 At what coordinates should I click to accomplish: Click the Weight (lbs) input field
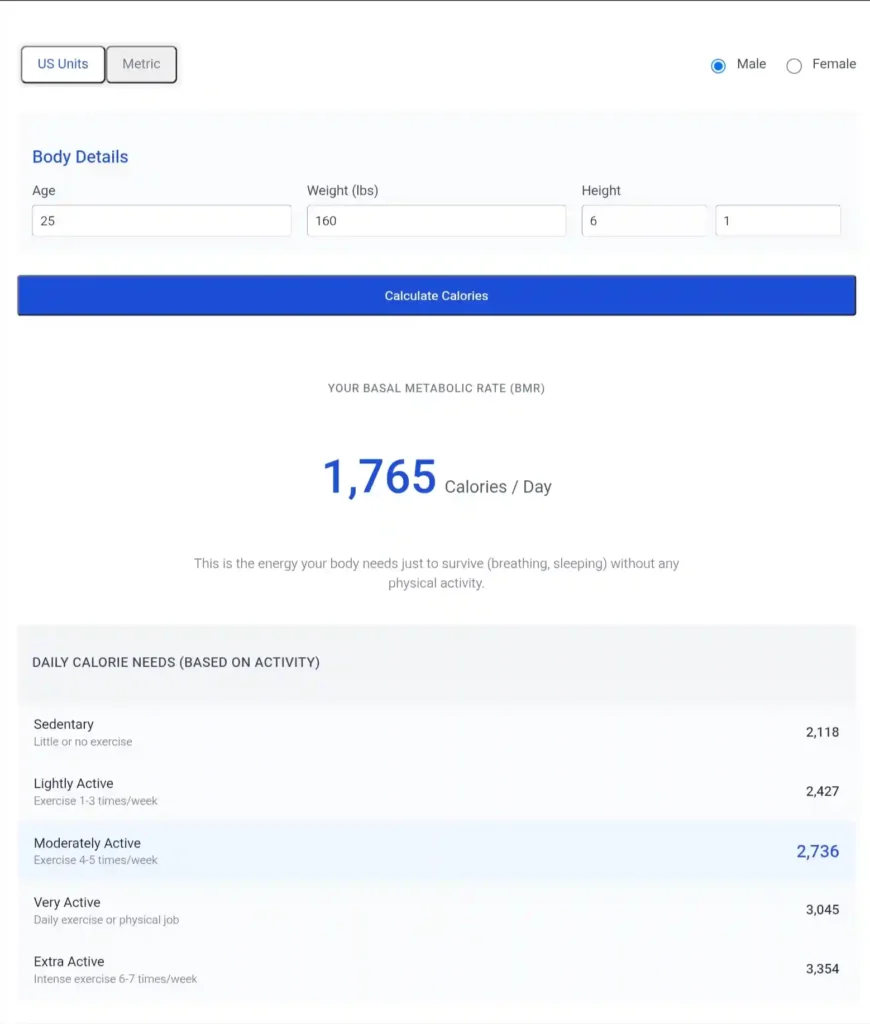[436, 220]
